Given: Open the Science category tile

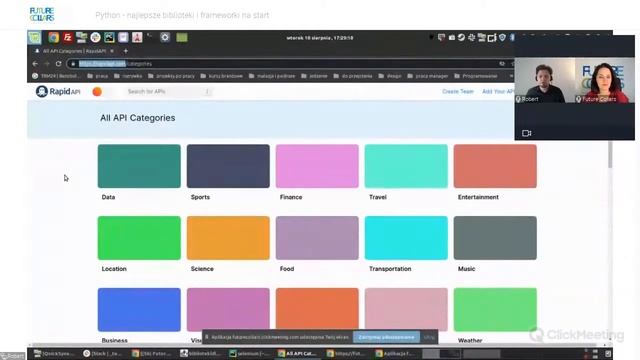Looking at the screenshot, I should click(228, 238).
